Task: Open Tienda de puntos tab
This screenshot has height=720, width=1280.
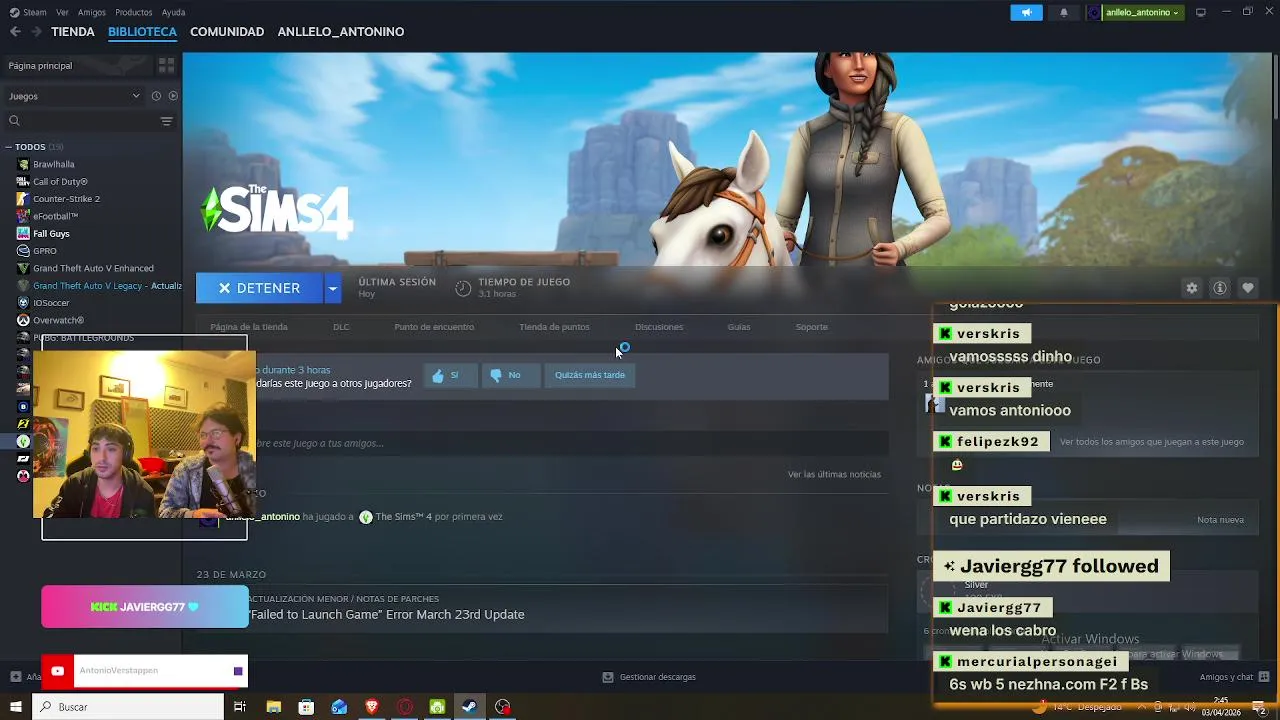Action: pyautogui.click(x=554, y=327)
